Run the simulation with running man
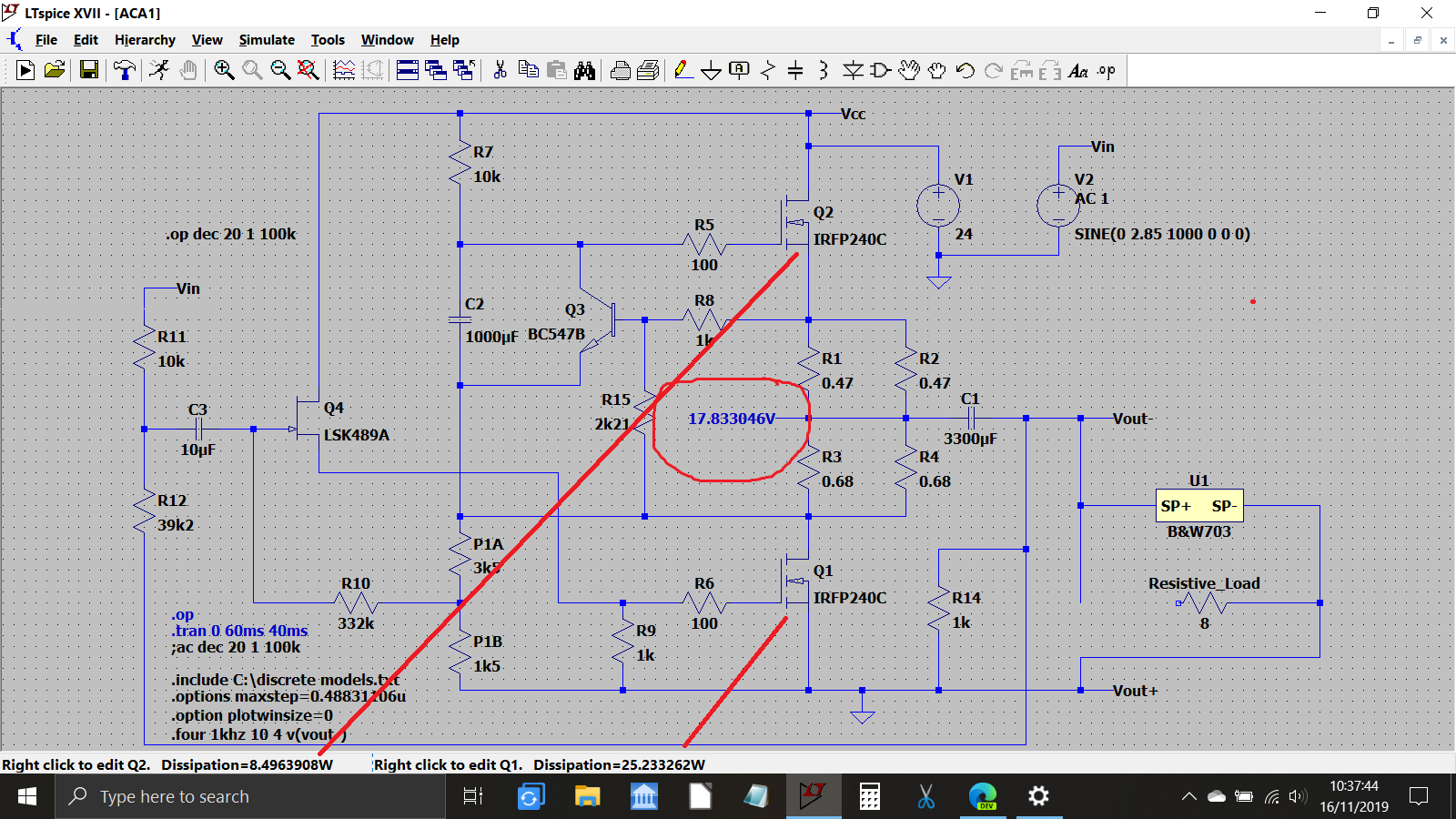The height and width of the screenshot is (819, 1456). 159,70
